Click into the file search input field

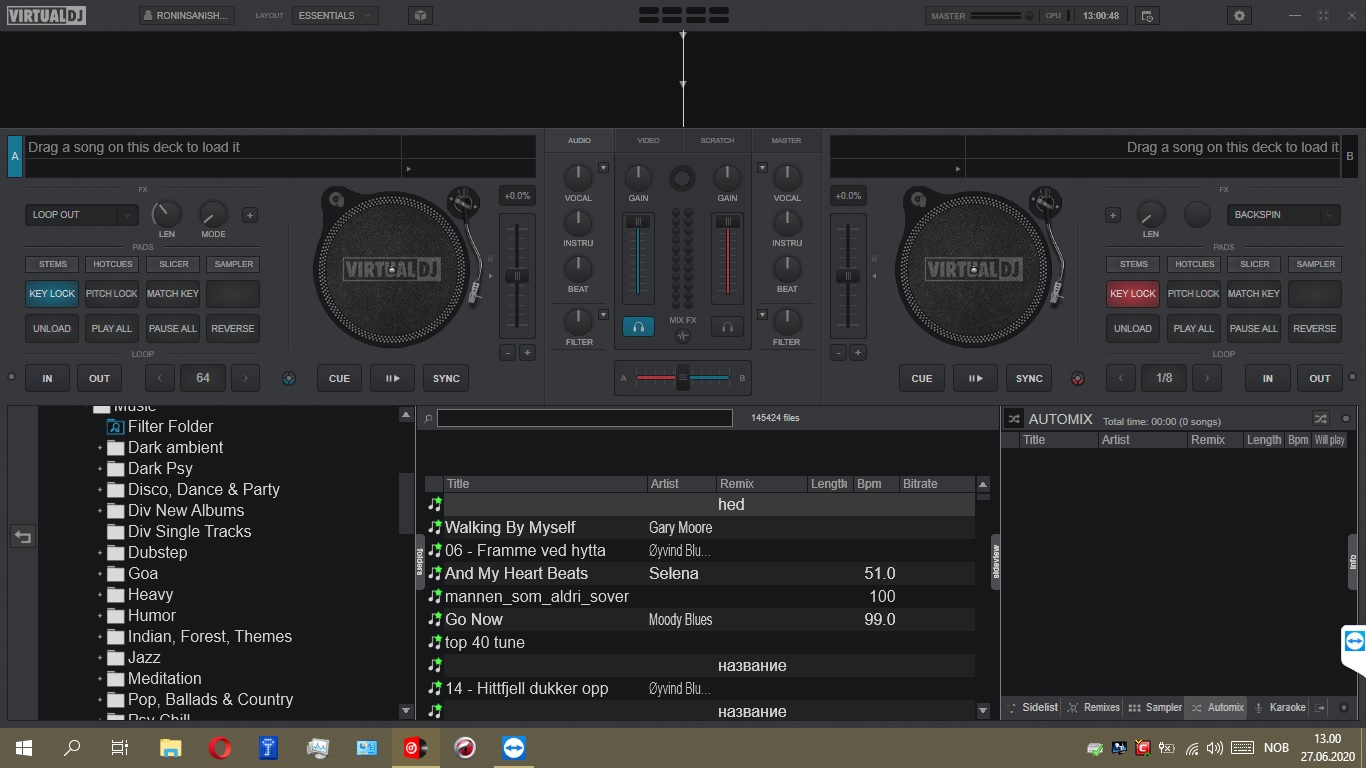(584, 419)
